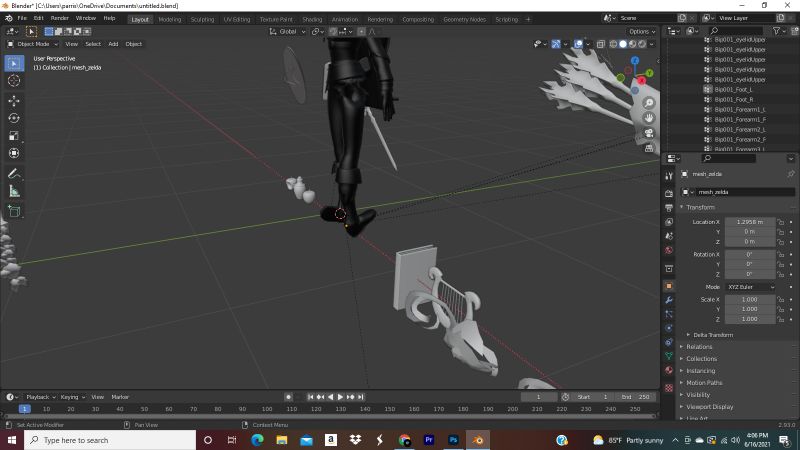Switch to the UV Editing workspace tab
The height and width of the screenshot is (450, 800).
click(x=237, y=19)
